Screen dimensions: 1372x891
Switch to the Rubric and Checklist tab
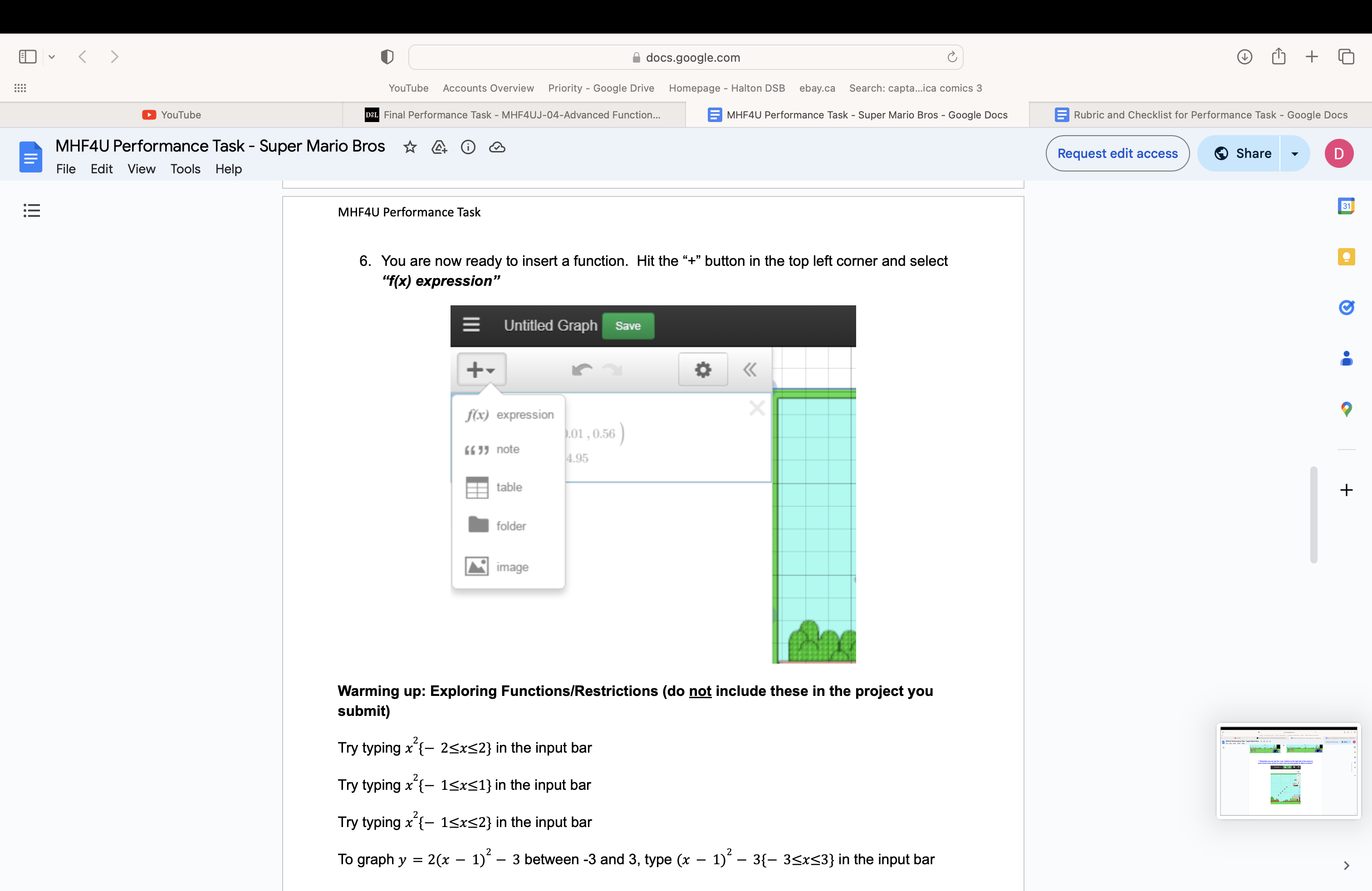pyautogui.click(x=1201, y=115)
